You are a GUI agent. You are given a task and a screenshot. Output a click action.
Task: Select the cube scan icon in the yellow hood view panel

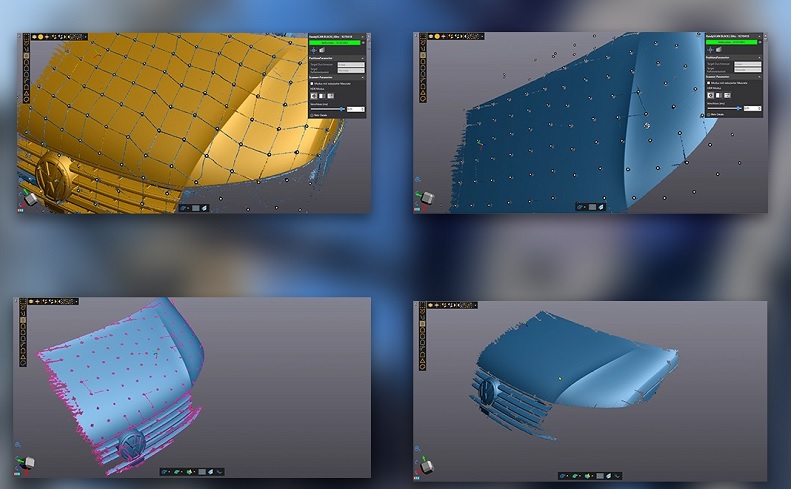click(322, 50)
